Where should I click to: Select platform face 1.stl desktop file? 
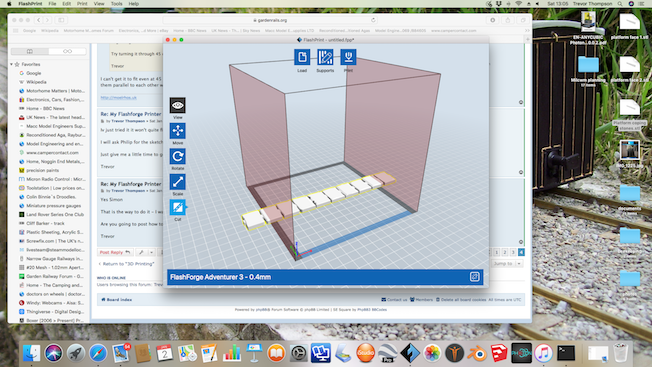tap(630, 26)
